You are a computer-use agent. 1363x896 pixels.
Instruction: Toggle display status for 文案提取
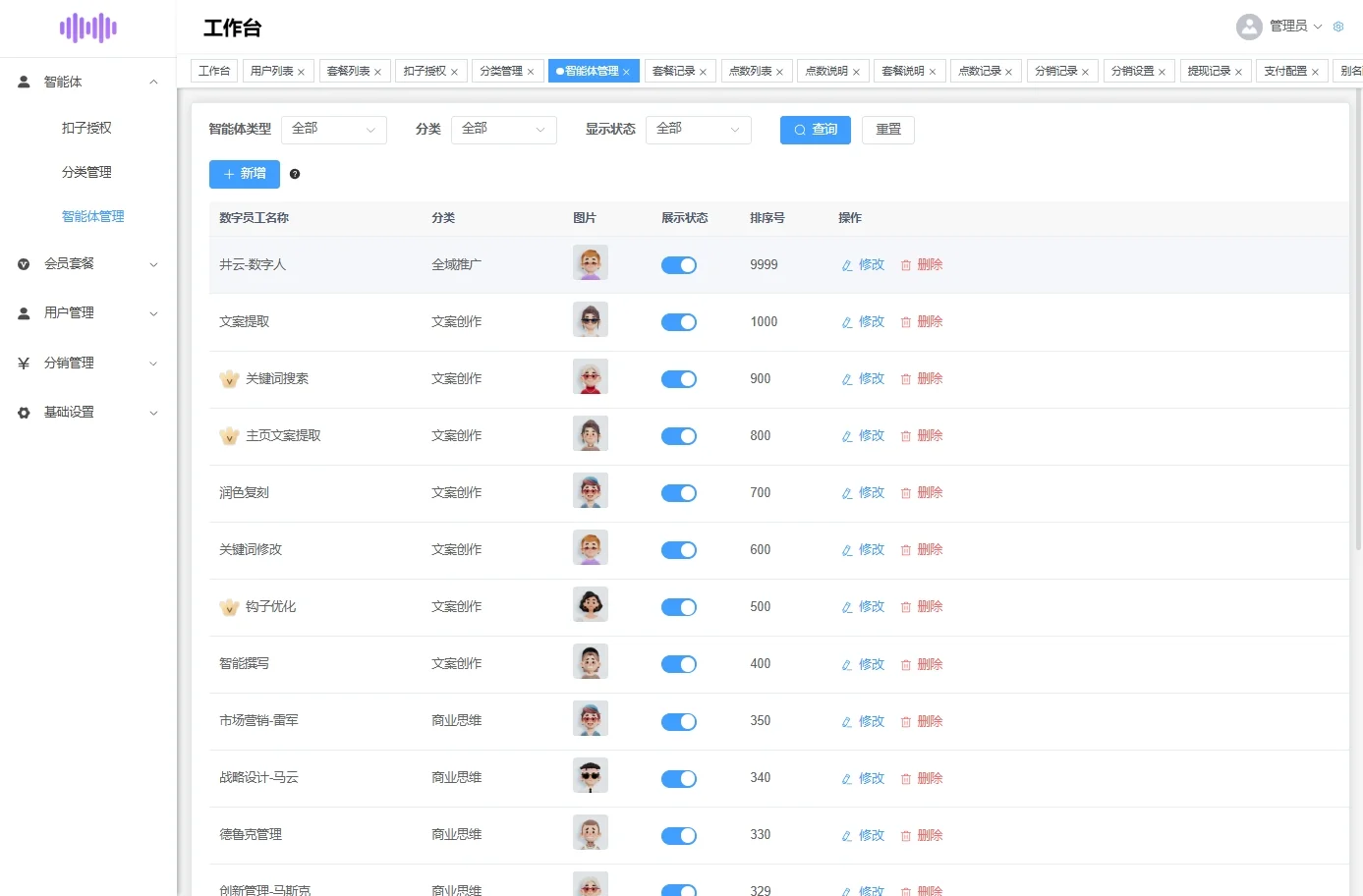click(x=679, y=322)
